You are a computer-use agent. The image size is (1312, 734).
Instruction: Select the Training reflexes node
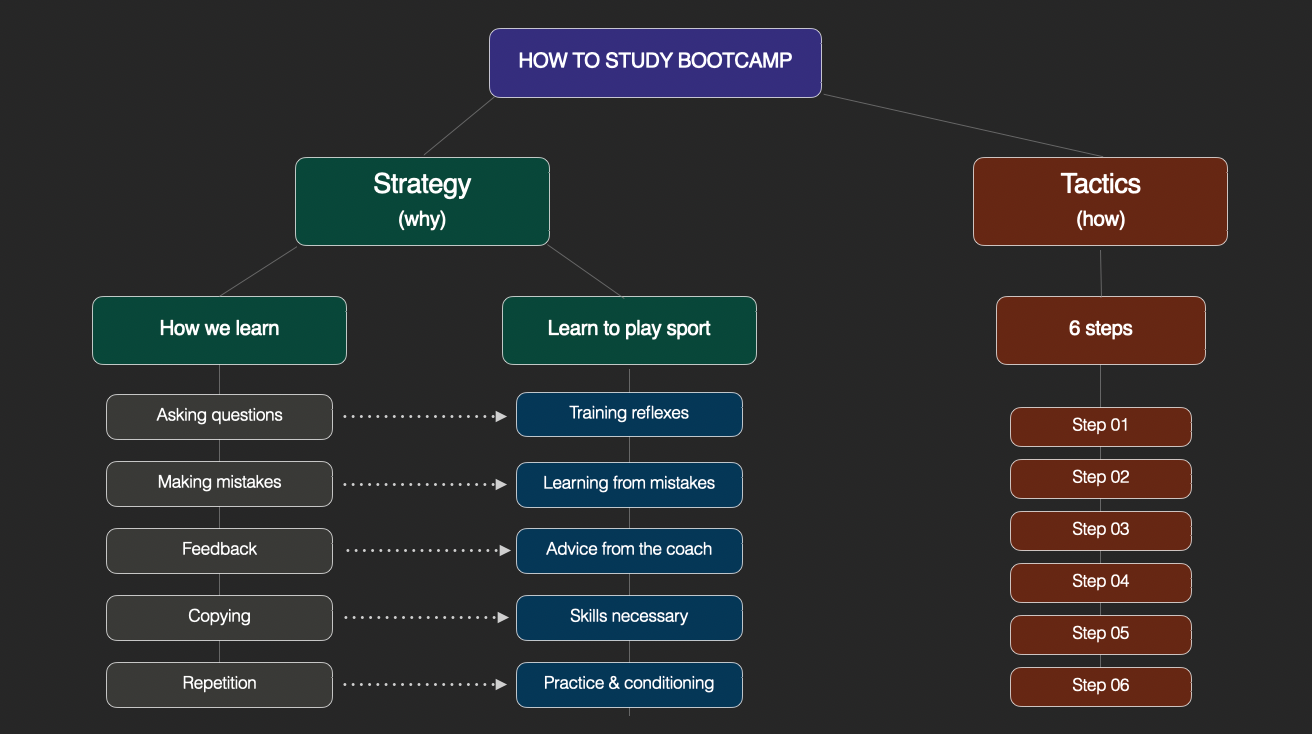[x=629, y=415]
